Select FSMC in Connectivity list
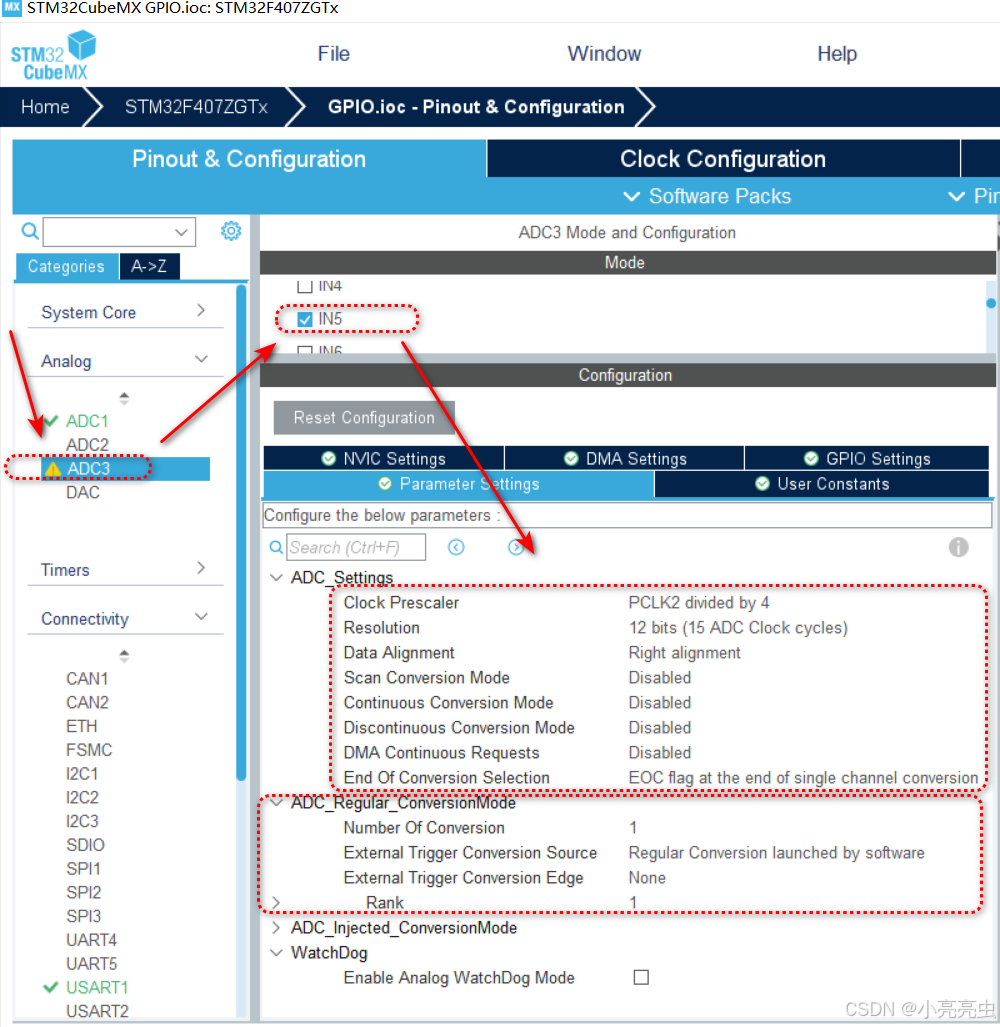This screenshot has width=1000, height=1027. (89, 750)
